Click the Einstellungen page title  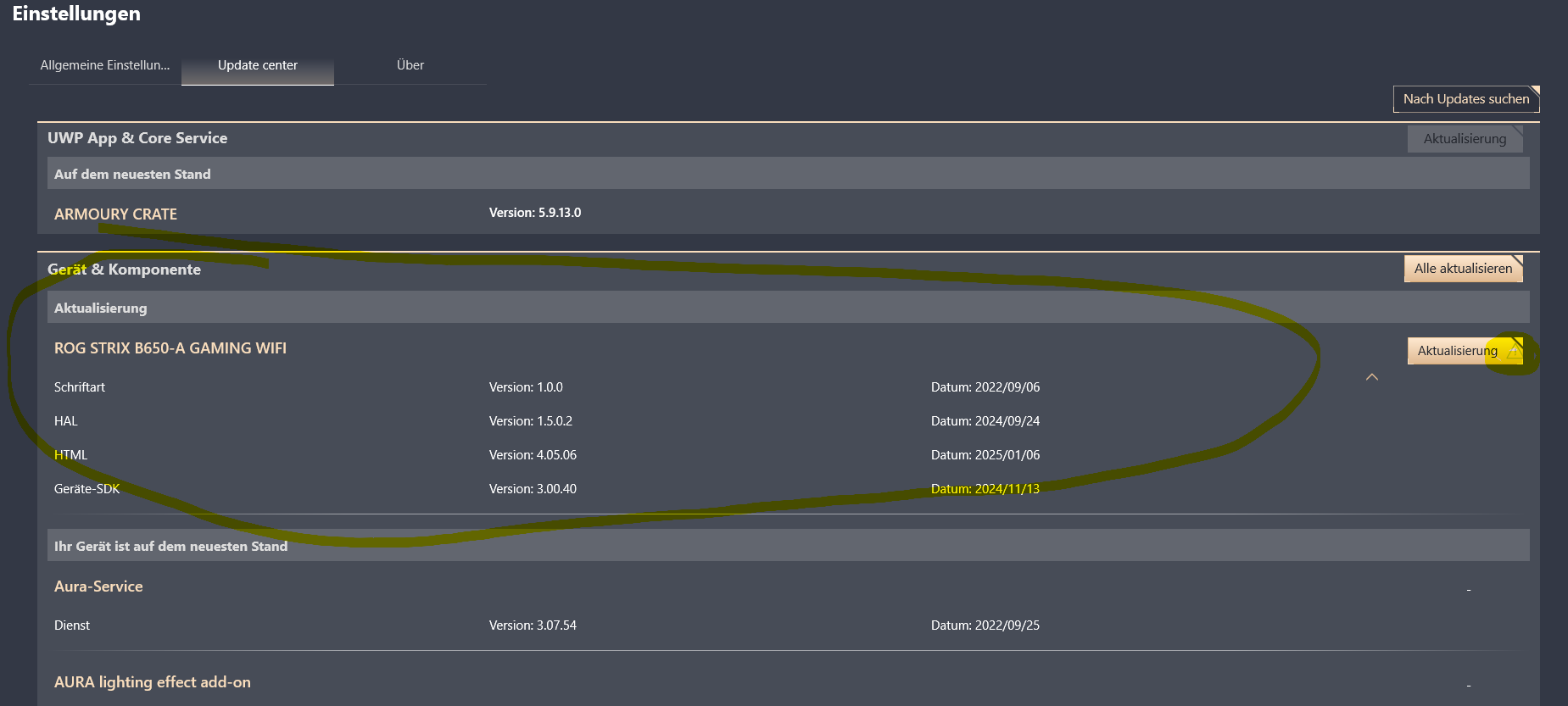[x=76, y=14]
